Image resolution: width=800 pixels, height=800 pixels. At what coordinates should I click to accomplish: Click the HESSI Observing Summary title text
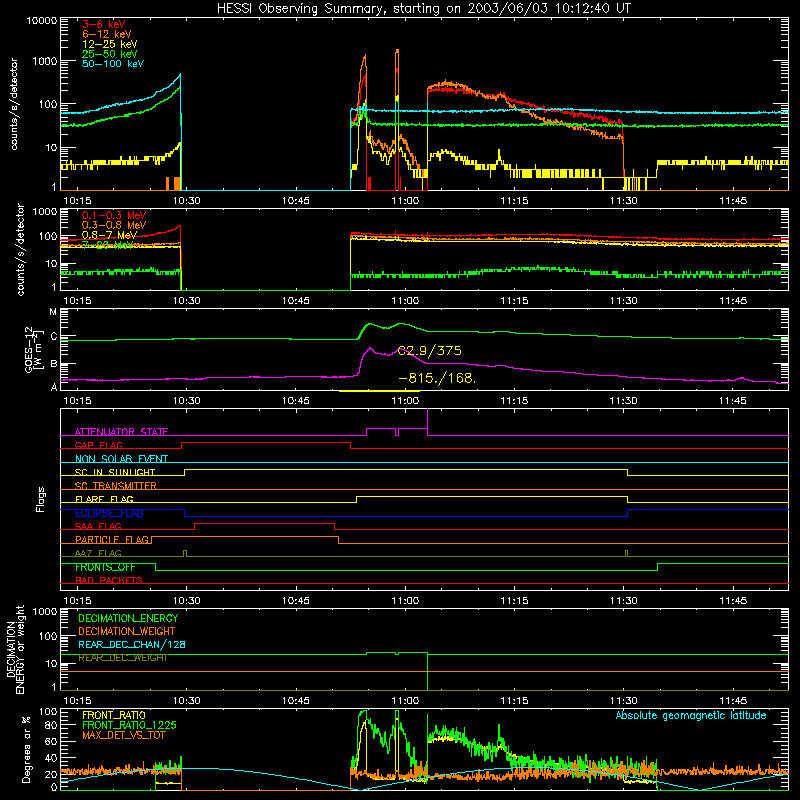pos(423,9)
